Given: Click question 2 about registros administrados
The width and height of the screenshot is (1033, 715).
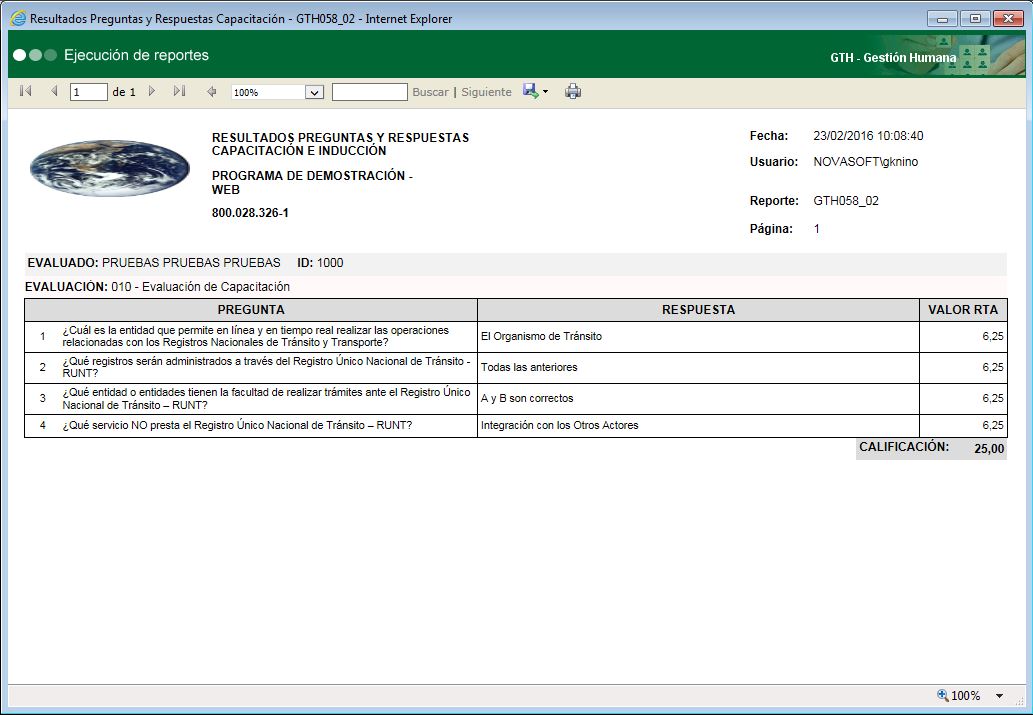Looking at the screenshot, I should tap(266, 367).
